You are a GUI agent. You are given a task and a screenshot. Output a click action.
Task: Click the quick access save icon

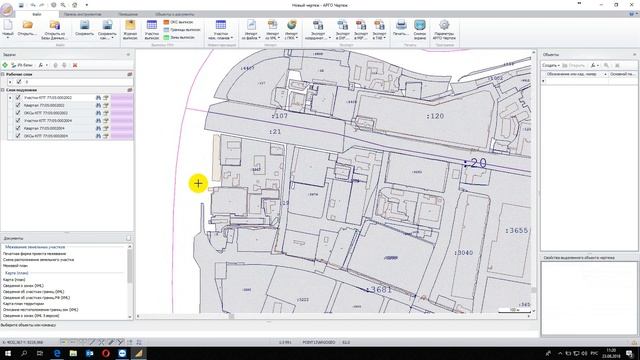21,5
